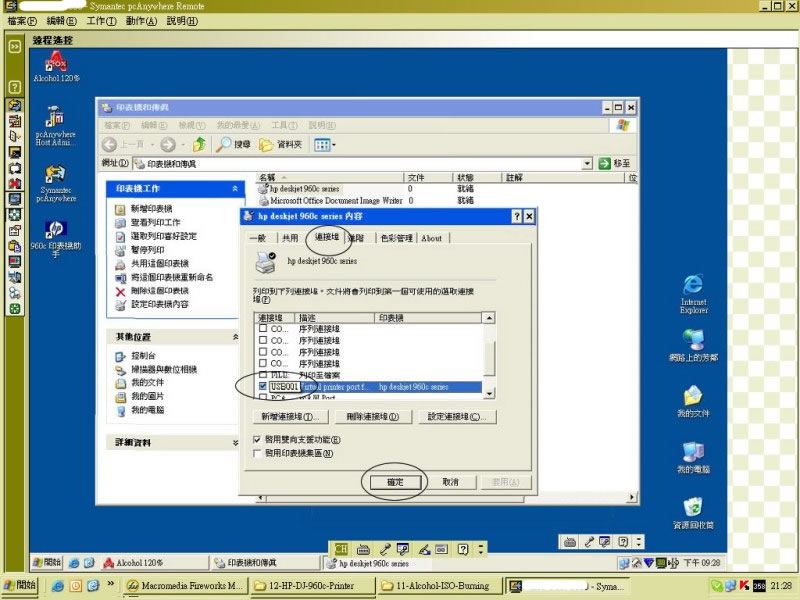Open the Recycle Bin (資源回收筒) icon

point(693,508)
